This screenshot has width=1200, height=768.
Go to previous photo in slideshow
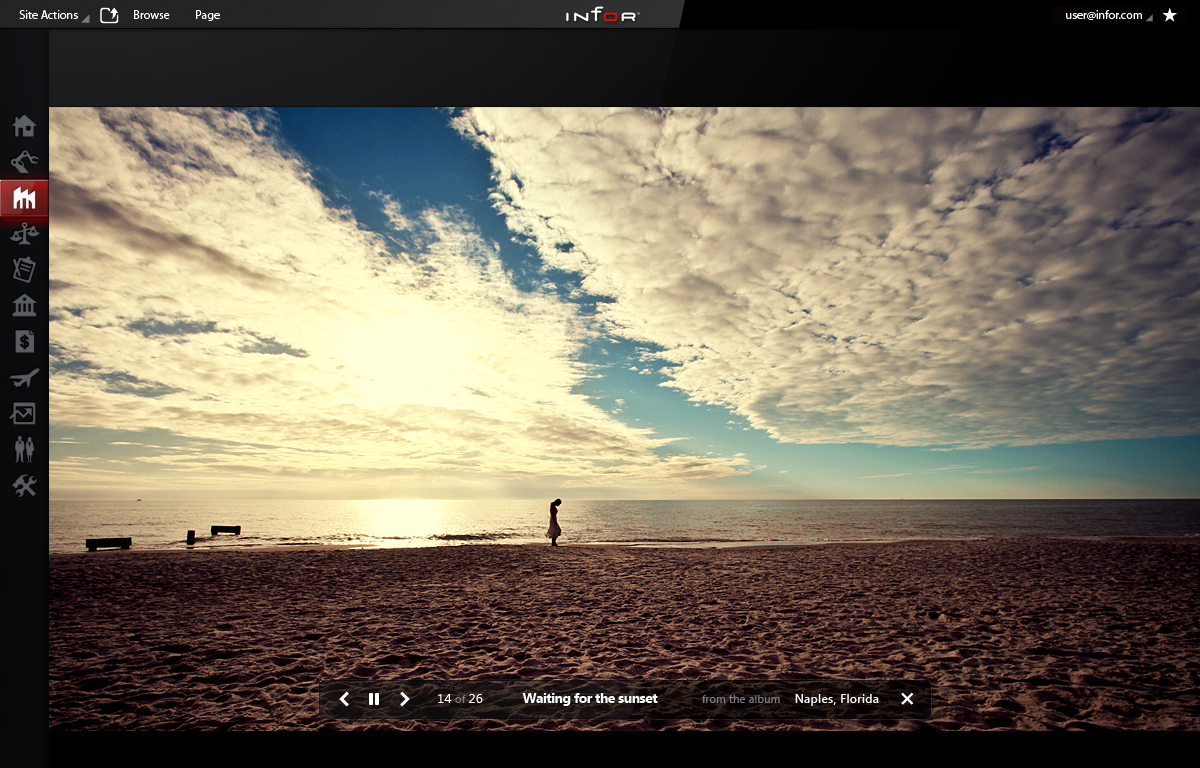(x=344, y=699)
